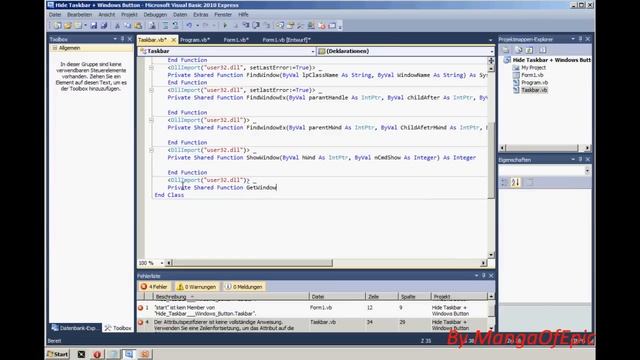The width and height of the screenshot is (640, 360).
Task: Collapse the ShowWindow function outline node
Action: pyautogui.click(x=151, y=150)
